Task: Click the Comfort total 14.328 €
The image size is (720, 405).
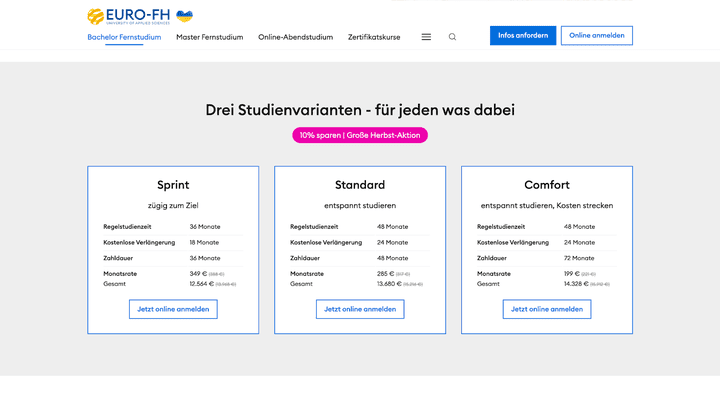Action: (x=576, y=284)
